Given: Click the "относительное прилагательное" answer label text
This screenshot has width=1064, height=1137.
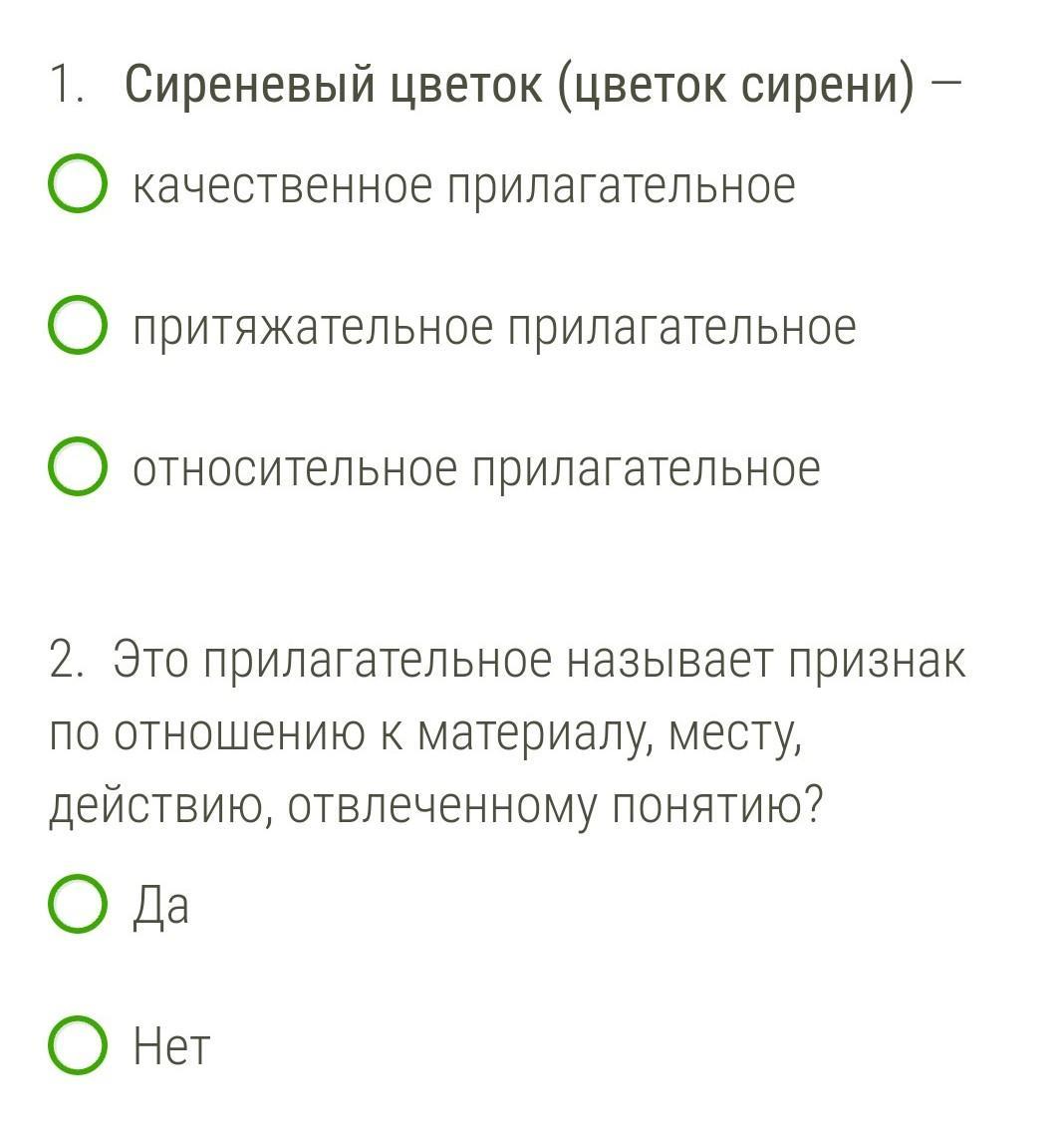Looking at the screenshot, I should point(476,469).
